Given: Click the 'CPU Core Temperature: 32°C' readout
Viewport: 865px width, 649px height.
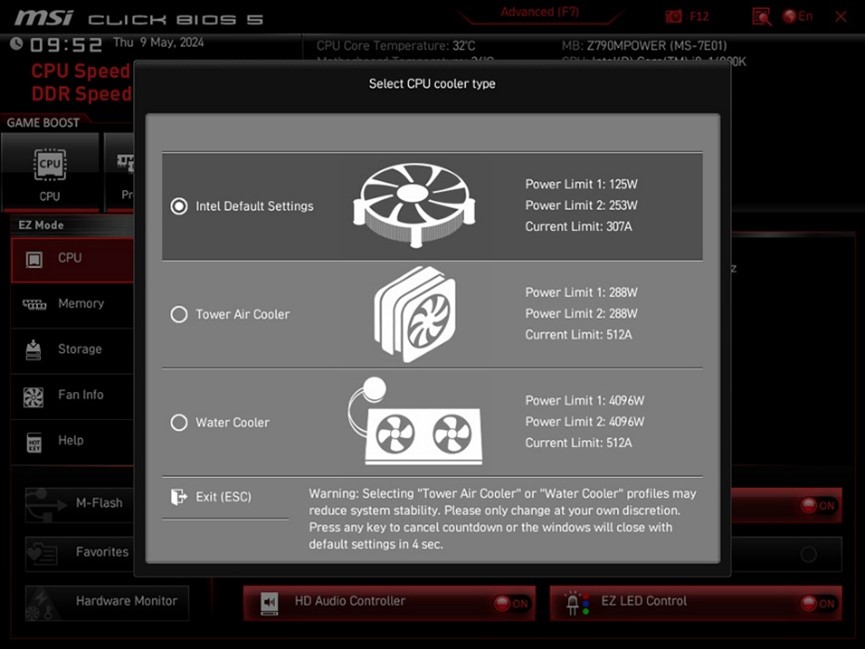Looking at the screenshot, I should pos(396,46).
